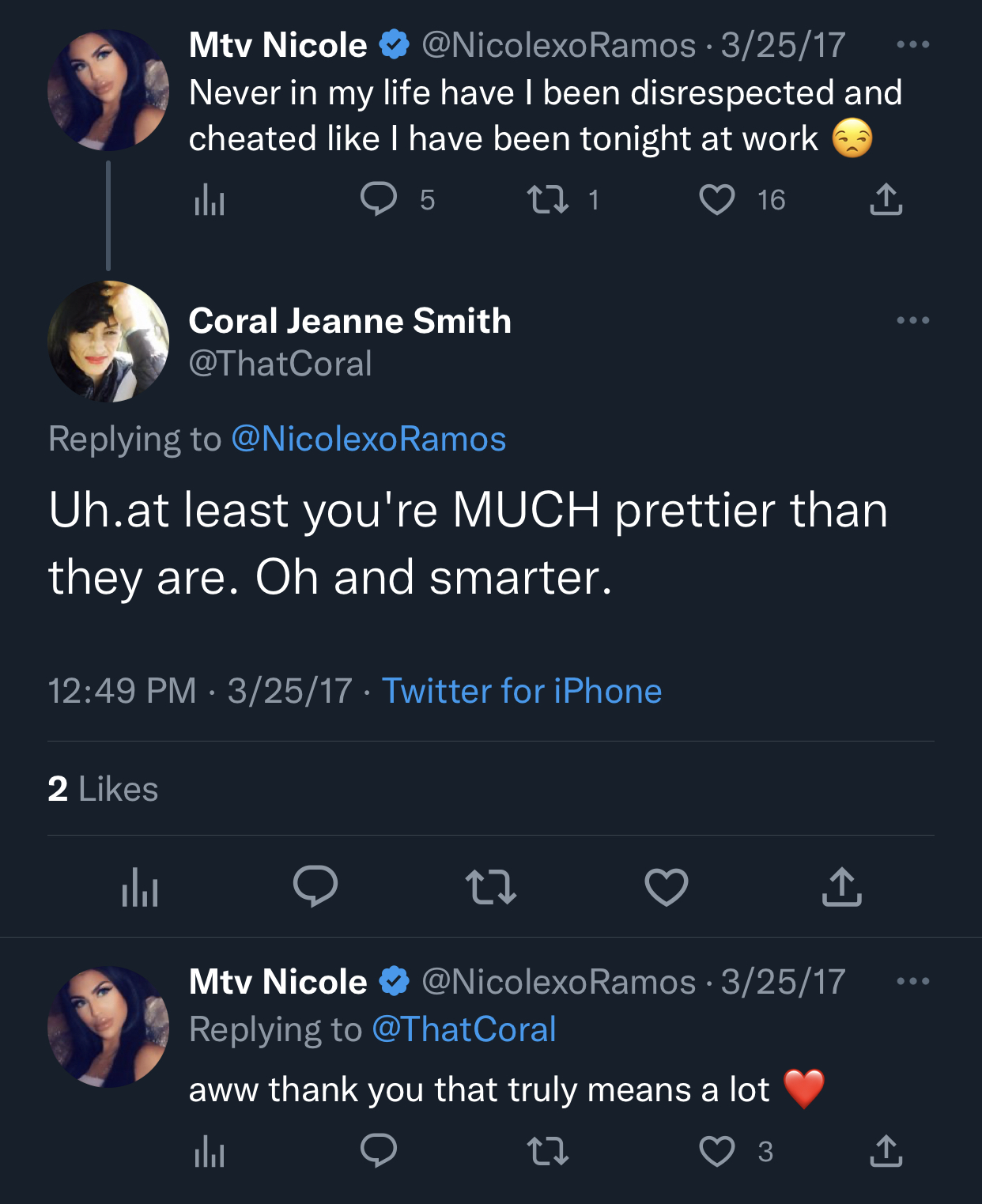Retweet Nicole's top tweet
This screenshot has width=982, height=1204.
(x=548, y=199)
